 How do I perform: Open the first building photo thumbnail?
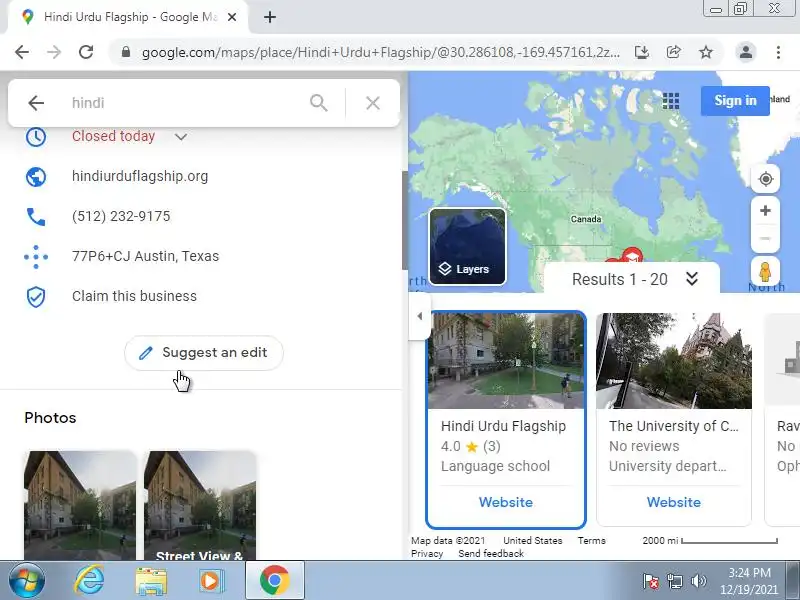click(x=80, y=505)
